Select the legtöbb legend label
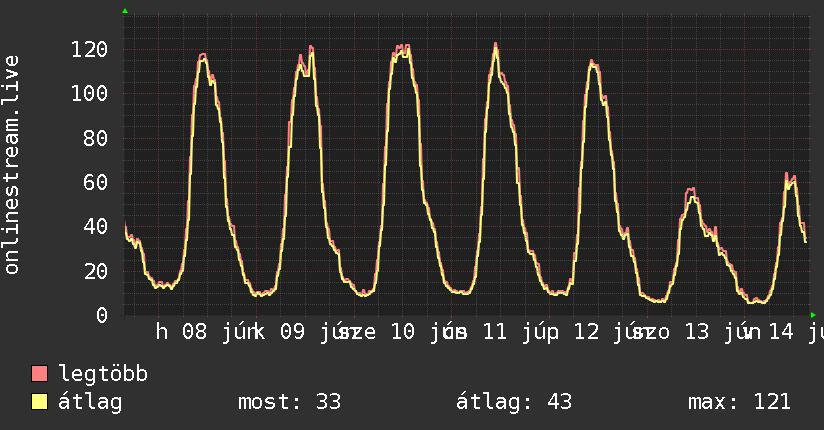 [x=103, y=374]
